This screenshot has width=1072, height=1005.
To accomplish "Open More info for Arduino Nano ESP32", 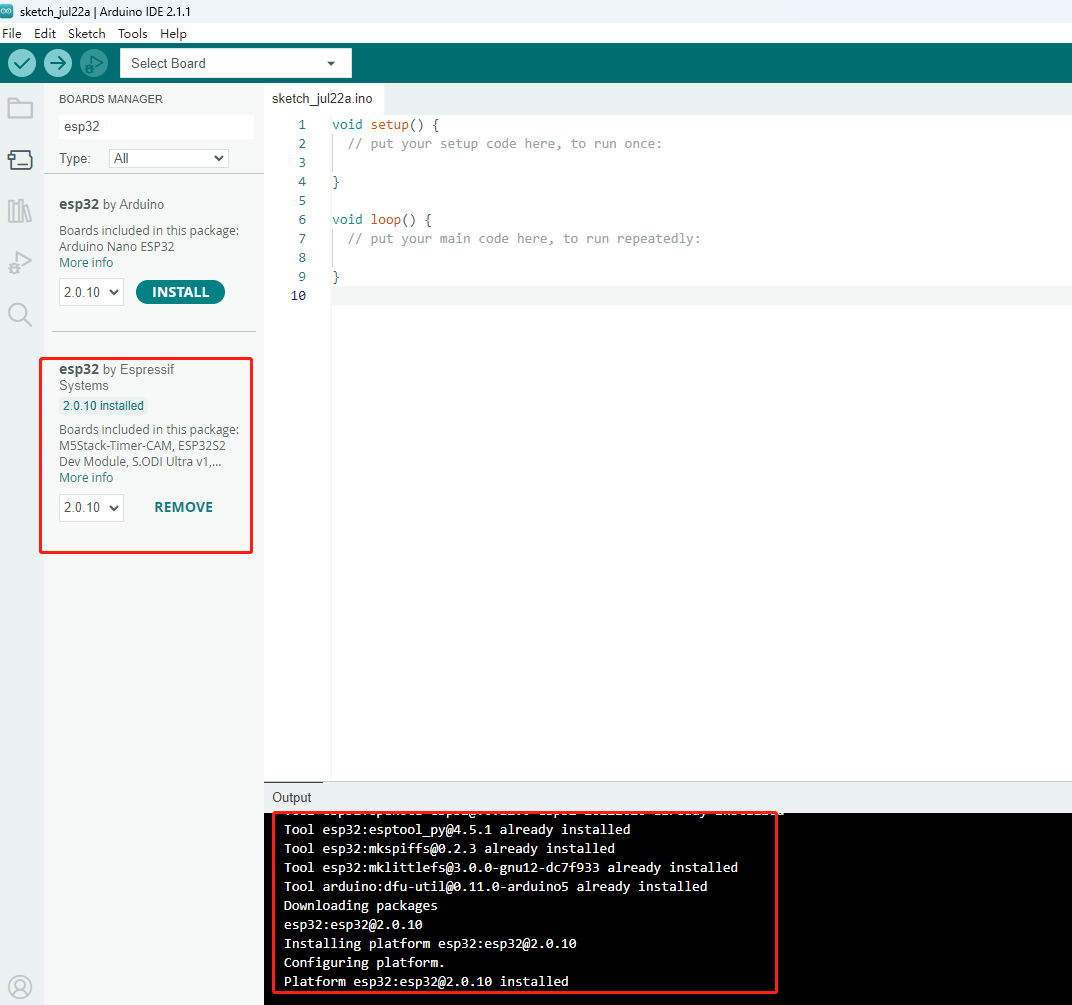I will pyautogui.click(x=86, y=263).
